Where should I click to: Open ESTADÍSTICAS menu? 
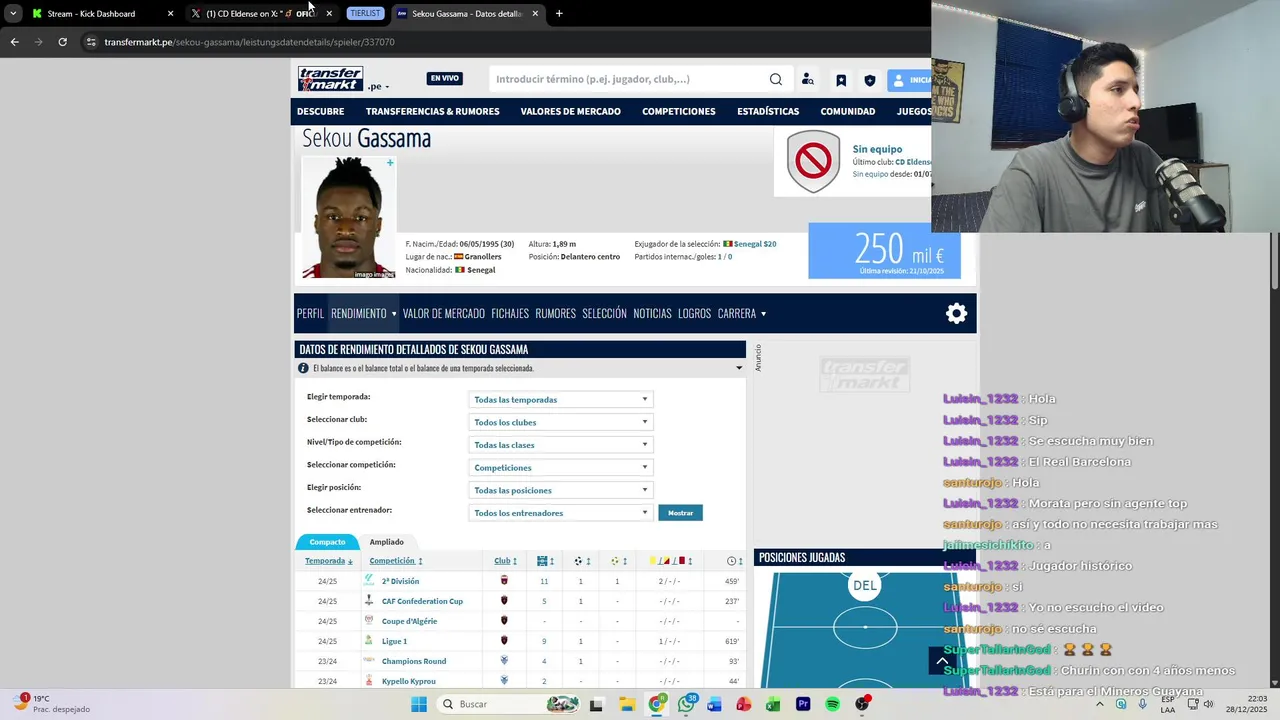tap(768, 111)
